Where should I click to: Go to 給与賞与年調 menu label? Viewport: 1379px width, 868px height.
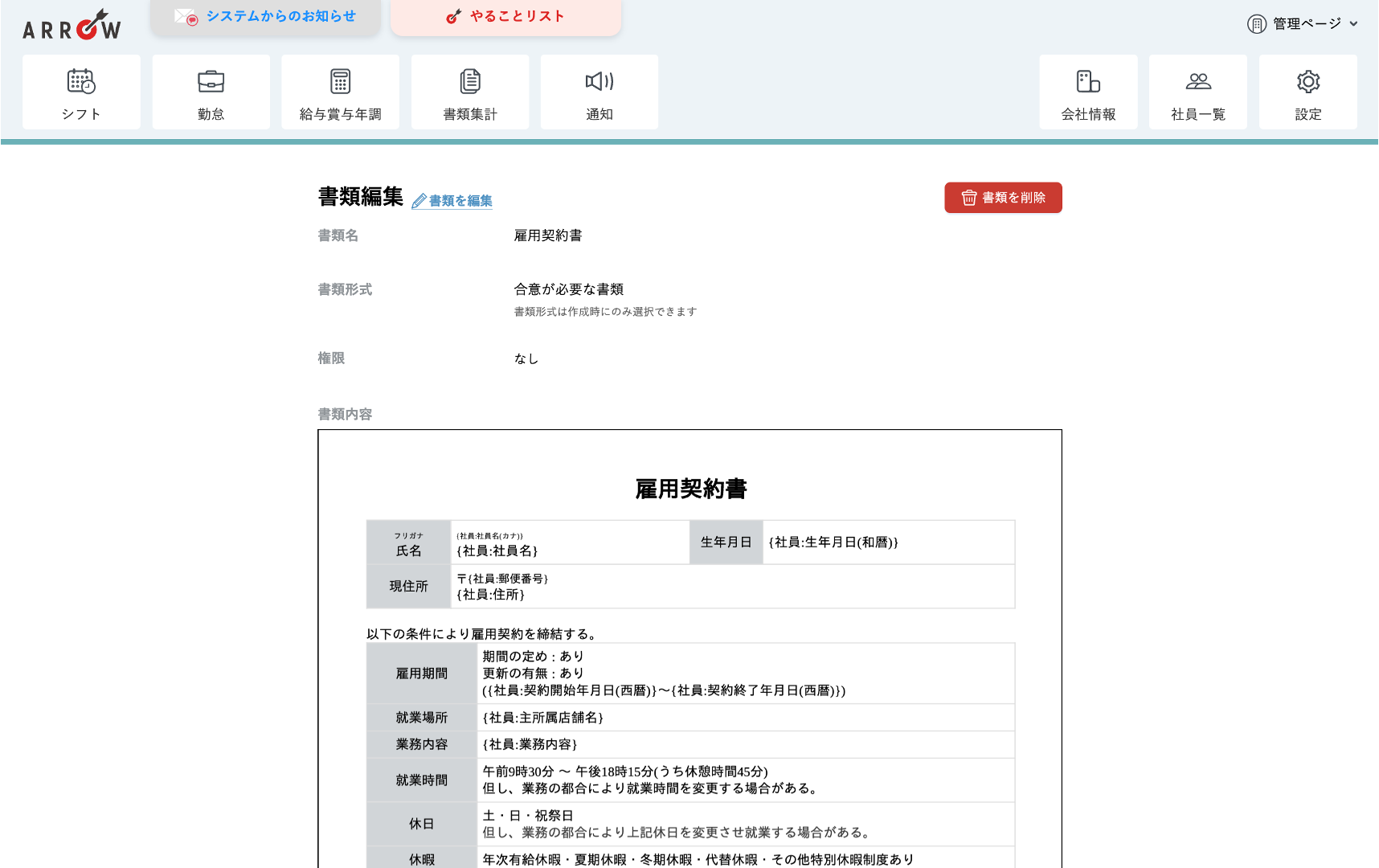coord(340,114)
